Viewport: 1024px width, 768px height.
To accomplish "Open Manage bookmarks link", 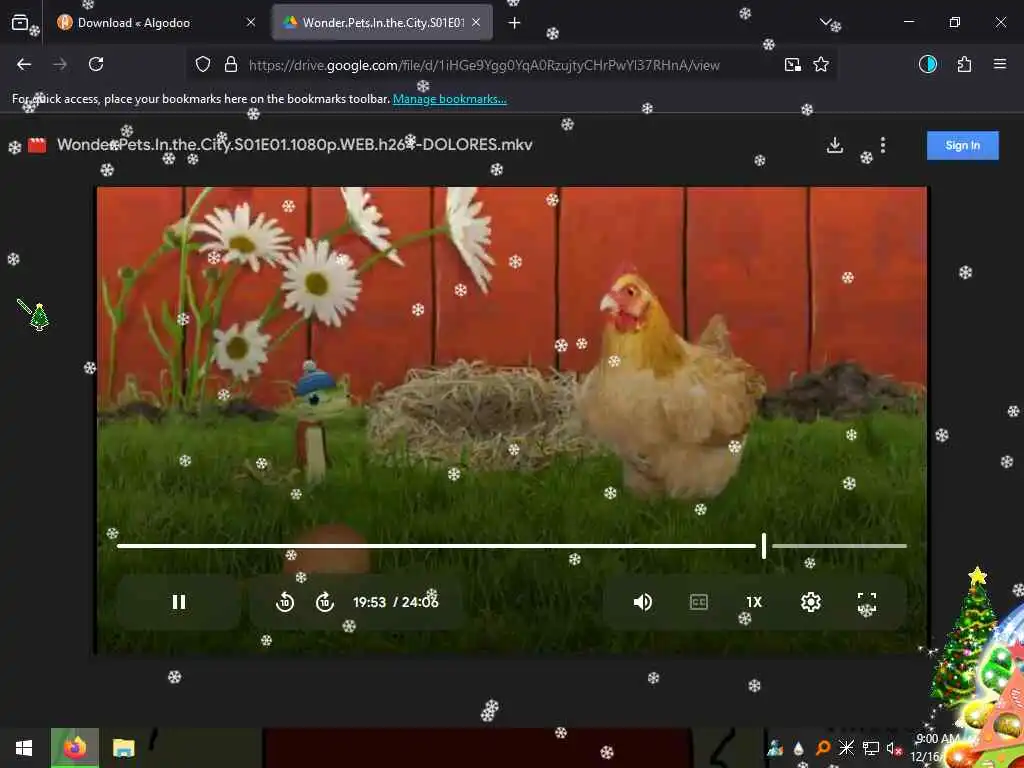I will 449,99.
